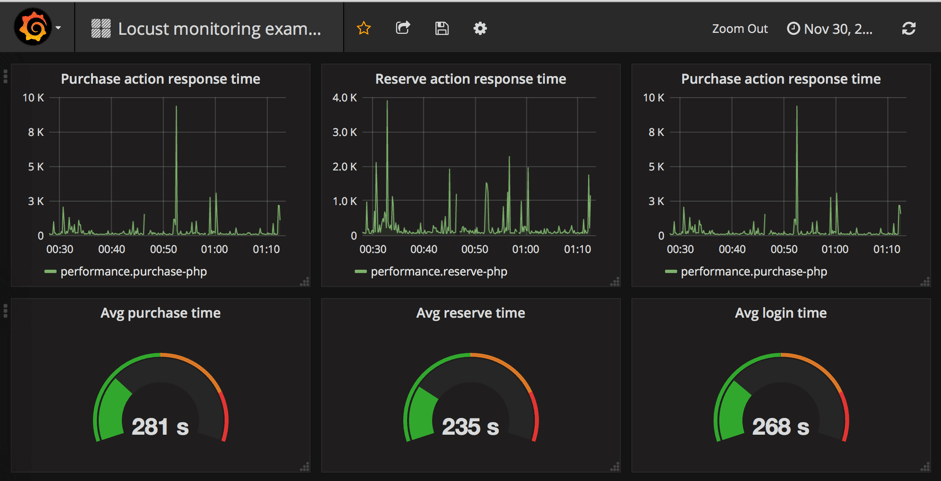Click the tallest spike in first Purchase graph
Viewport: 941px width, 481px height.
click(176, 107)
